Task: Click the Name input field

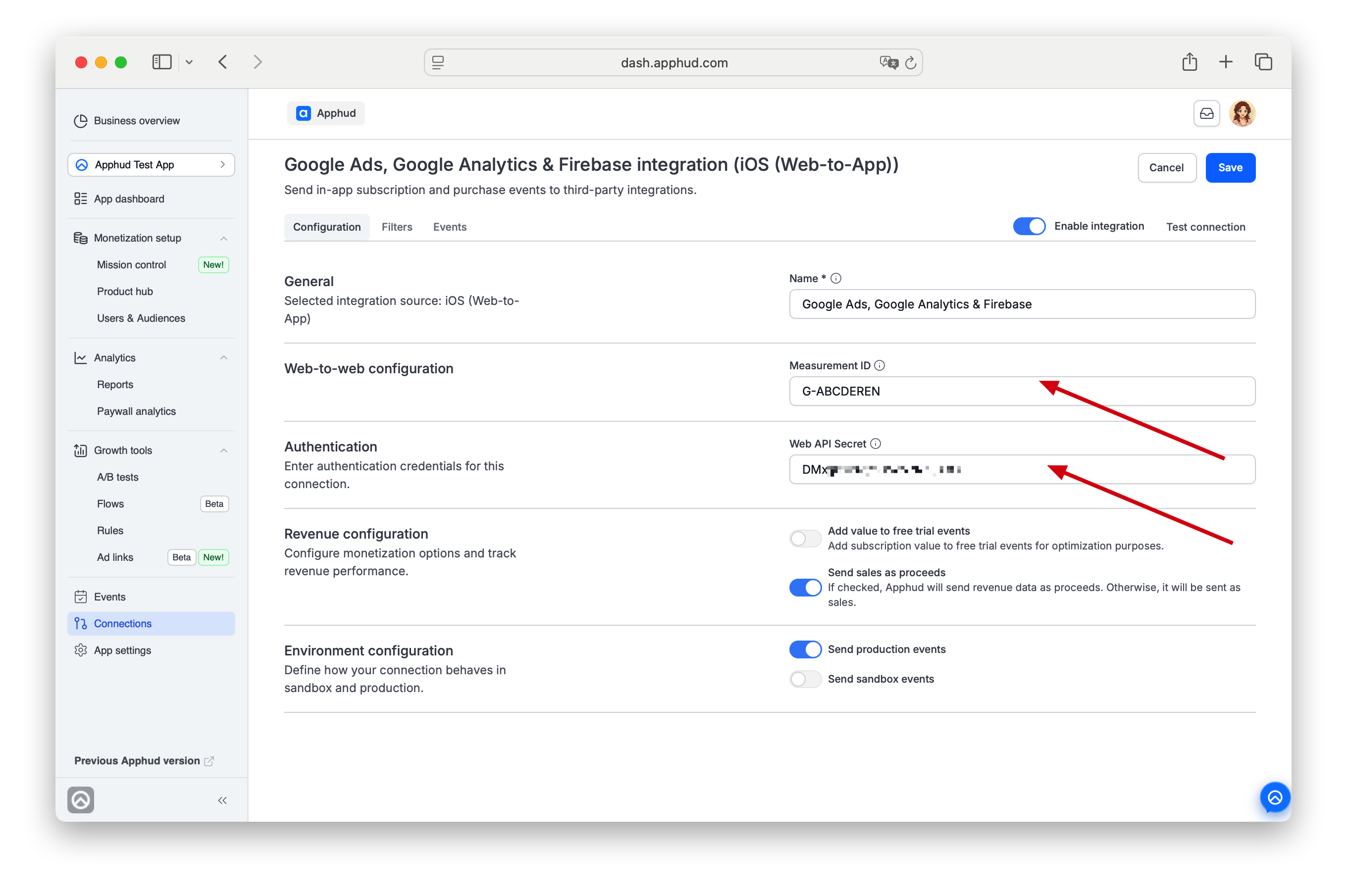Action: point(1022,304)
